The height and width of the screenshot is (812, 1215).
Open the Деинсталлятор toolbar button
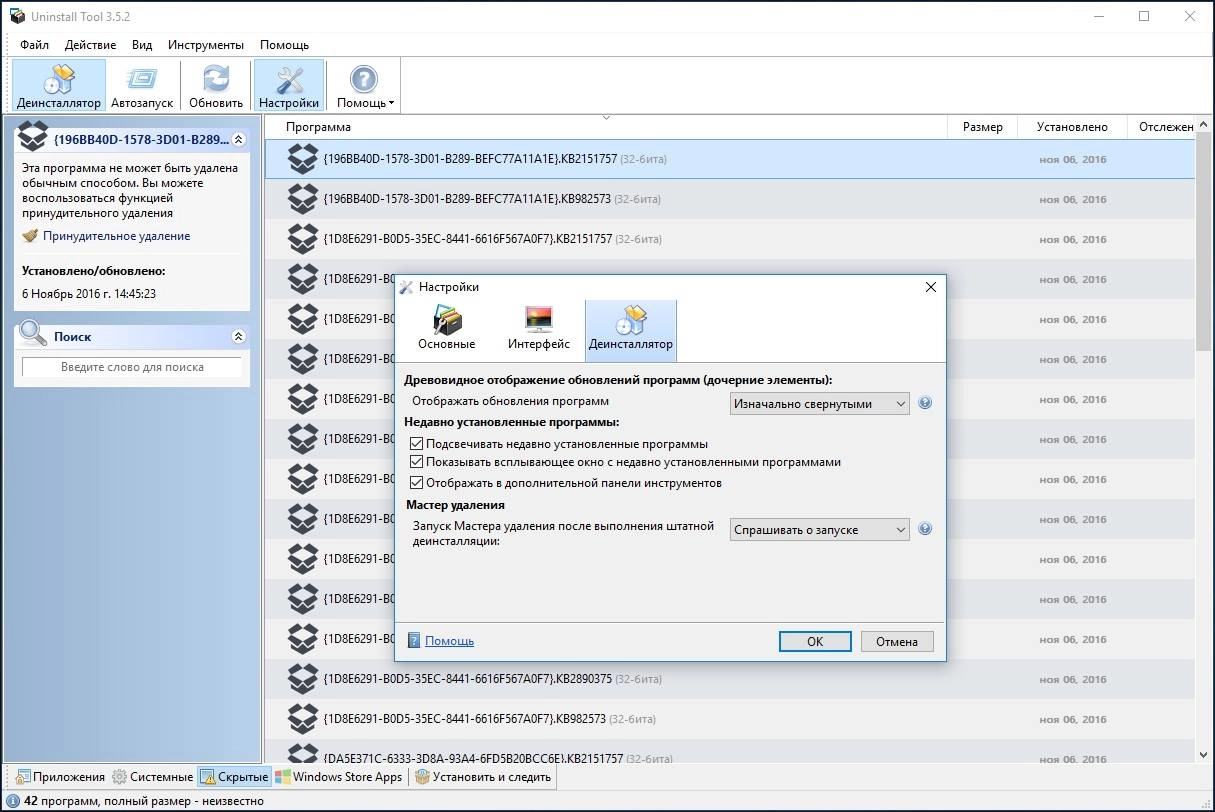click(59, 86)
